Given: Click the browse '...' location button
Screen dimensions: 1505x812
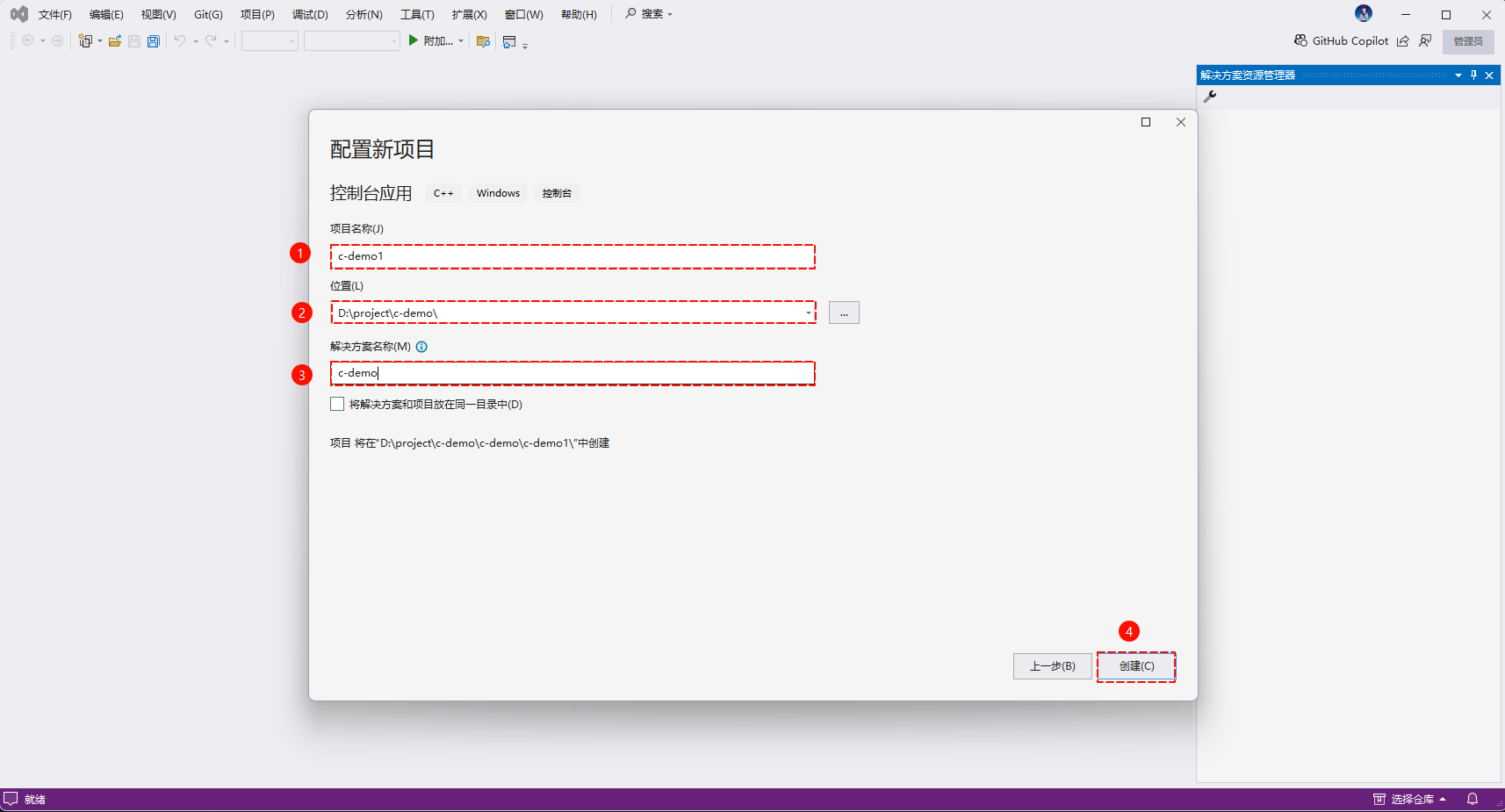Looking at the screenshot, I should click(844, 313).
